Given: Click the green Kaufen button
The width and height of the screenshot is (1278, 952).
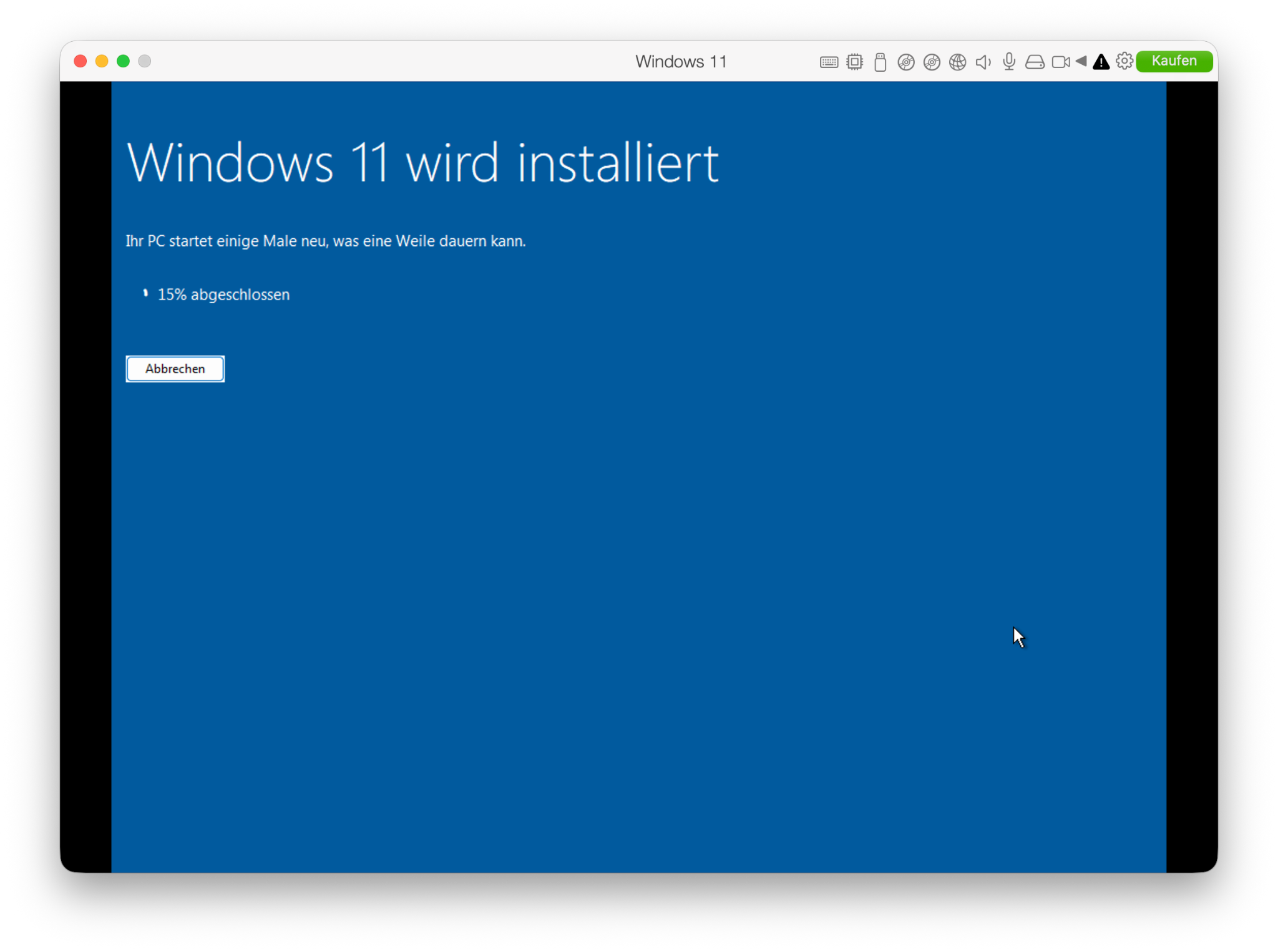Looking at the screenshot, I should (1174, 61).
